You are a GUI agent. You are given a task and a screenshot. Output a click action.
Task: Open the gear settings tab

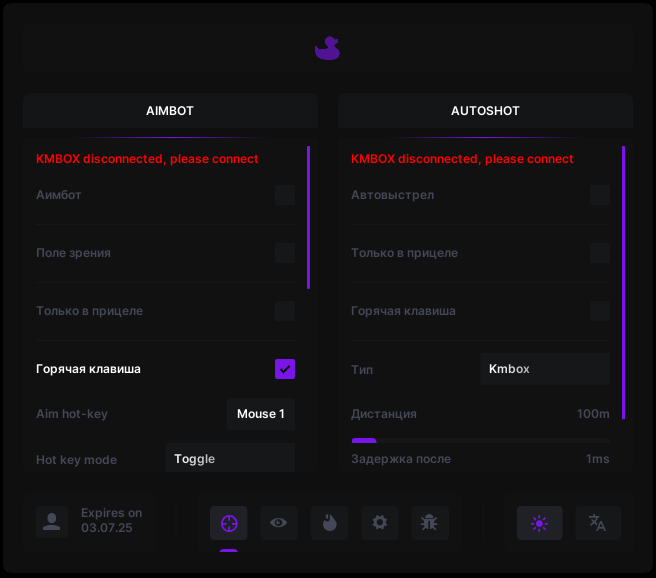380,522
